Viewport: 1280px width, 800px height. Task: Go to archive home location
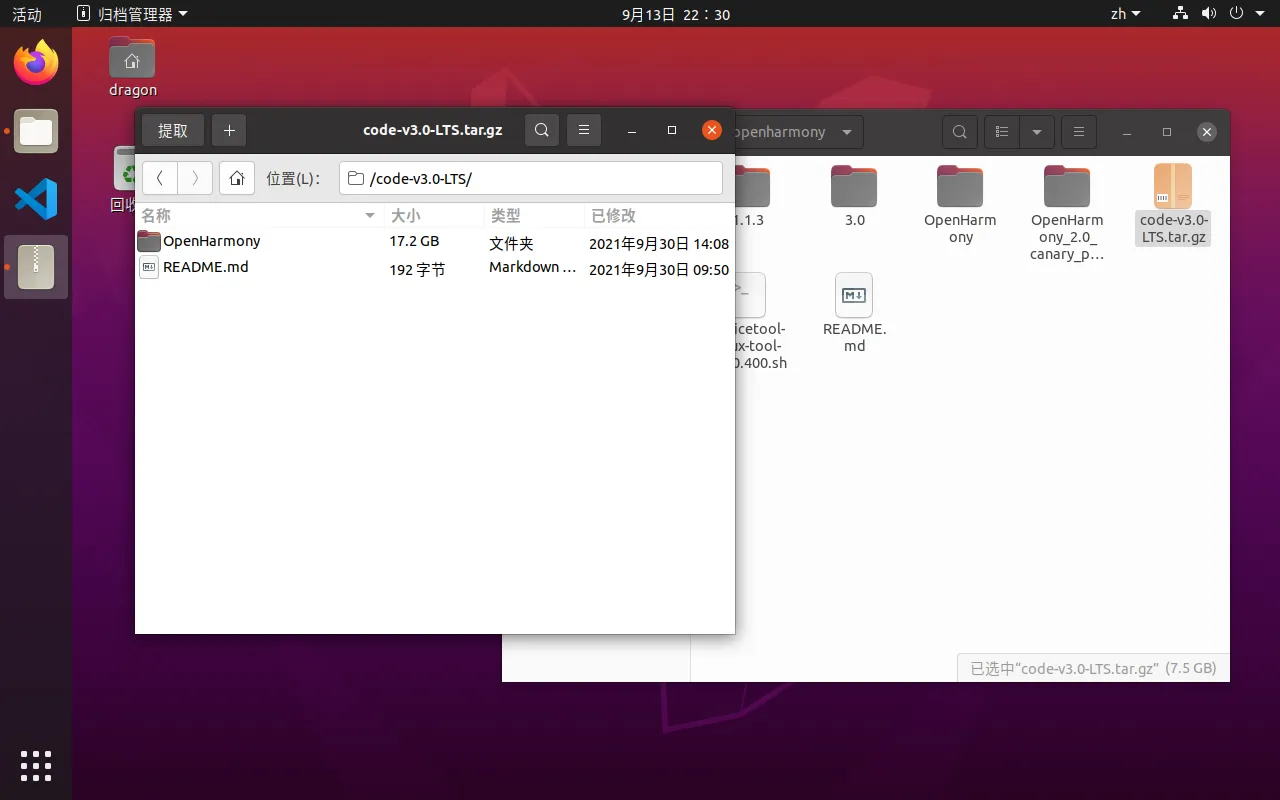point(237,179)
